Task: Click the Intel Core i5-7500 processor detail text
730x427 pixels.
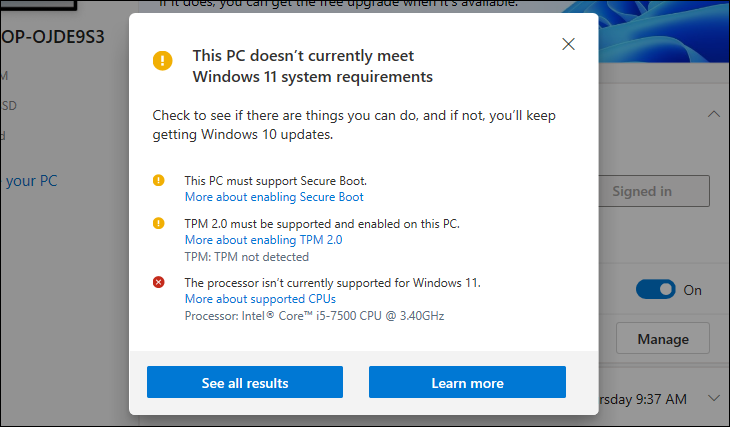Action: [x=314, y=315]
